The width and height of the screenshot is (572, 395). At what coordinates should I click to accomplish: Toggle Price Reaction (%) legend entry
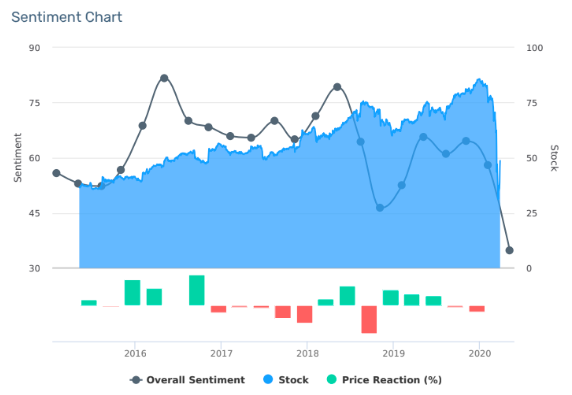point(384,380)
